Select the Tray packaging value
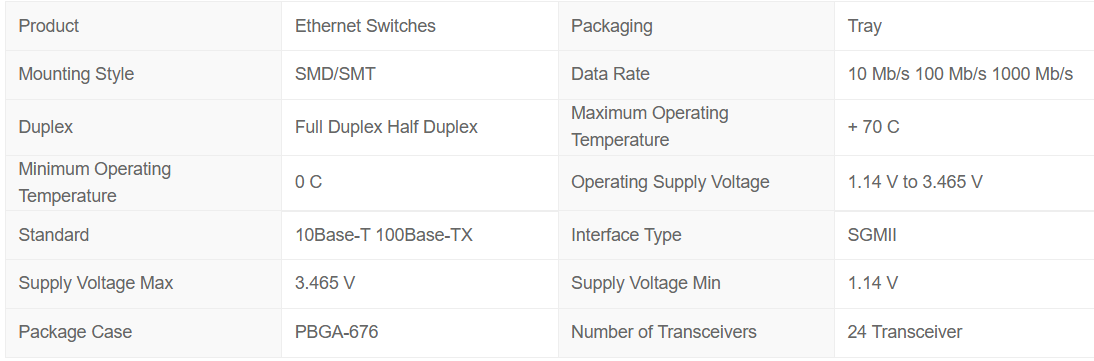 864,27
